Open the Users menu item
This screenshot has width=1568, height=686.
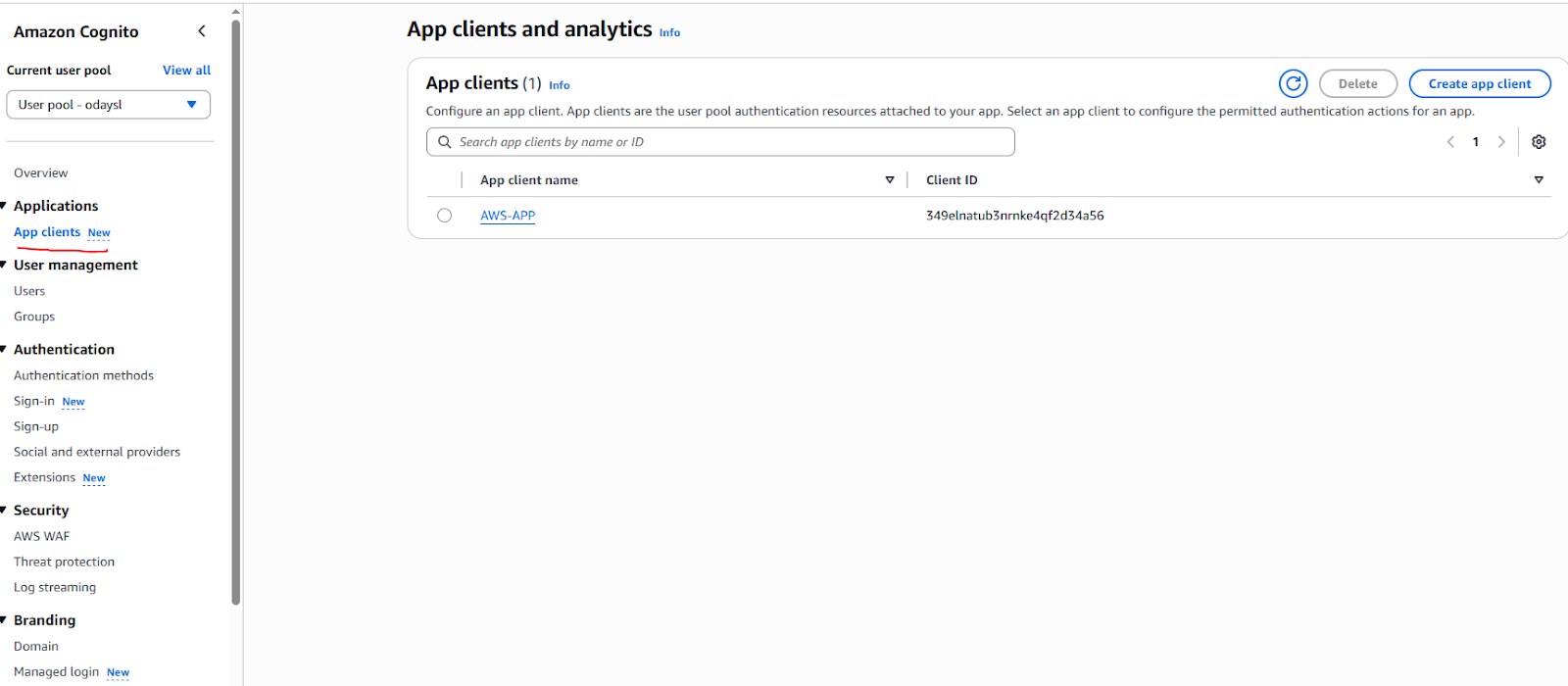[x=29, y=291]
